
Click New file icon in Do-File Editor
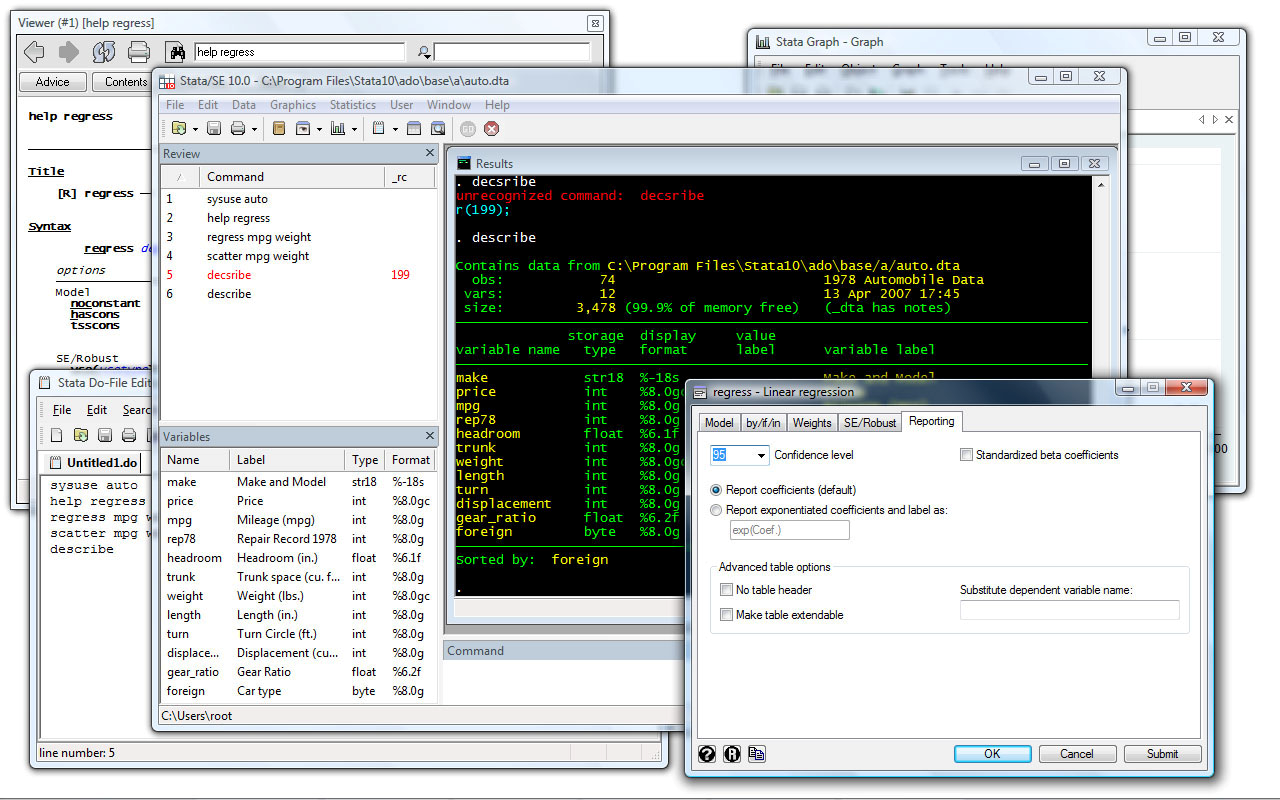tap(56, 435)
